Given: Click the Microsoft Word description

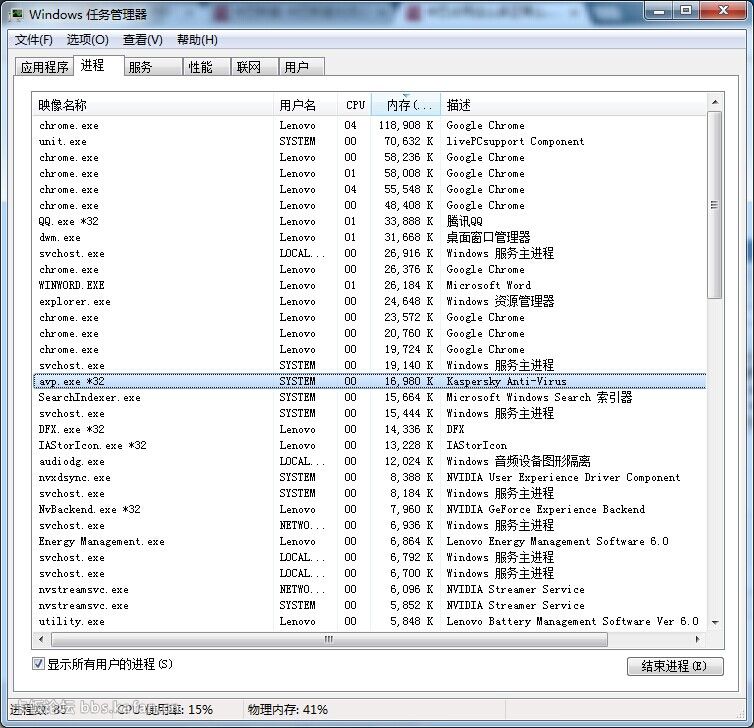Looking at the screenshot, I should (x=489, y=285).
